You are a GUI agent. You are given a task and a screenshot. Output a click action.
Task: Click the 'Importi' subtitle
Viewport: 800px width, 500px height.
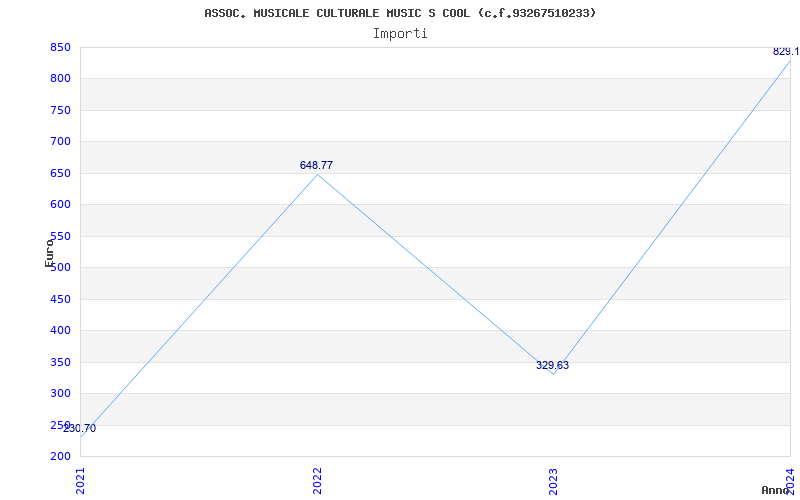pyautogui.click(x=400, y=34)
